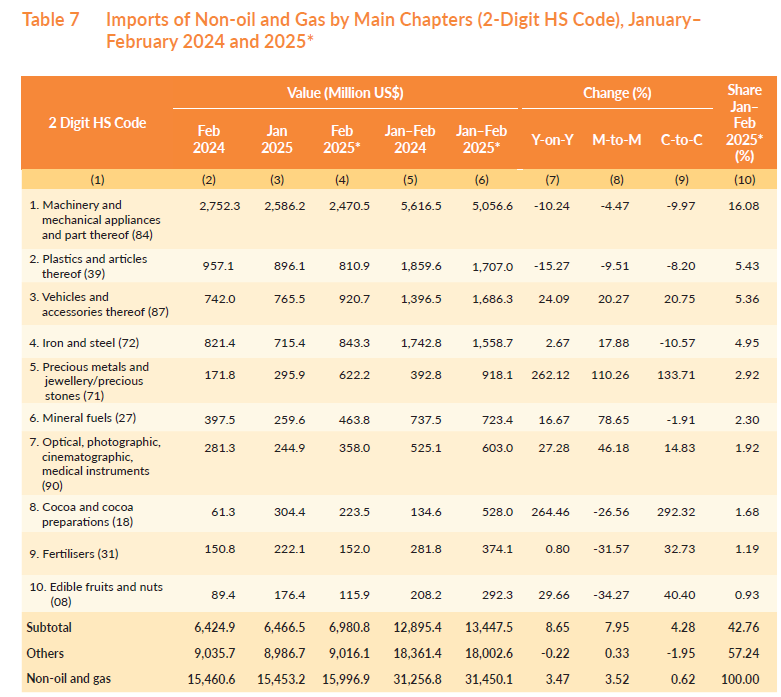Select the 'Fertilisers (31)' row label
Image resolution: width=781 pixels, height=697 pixels.
tap(74, 553)
